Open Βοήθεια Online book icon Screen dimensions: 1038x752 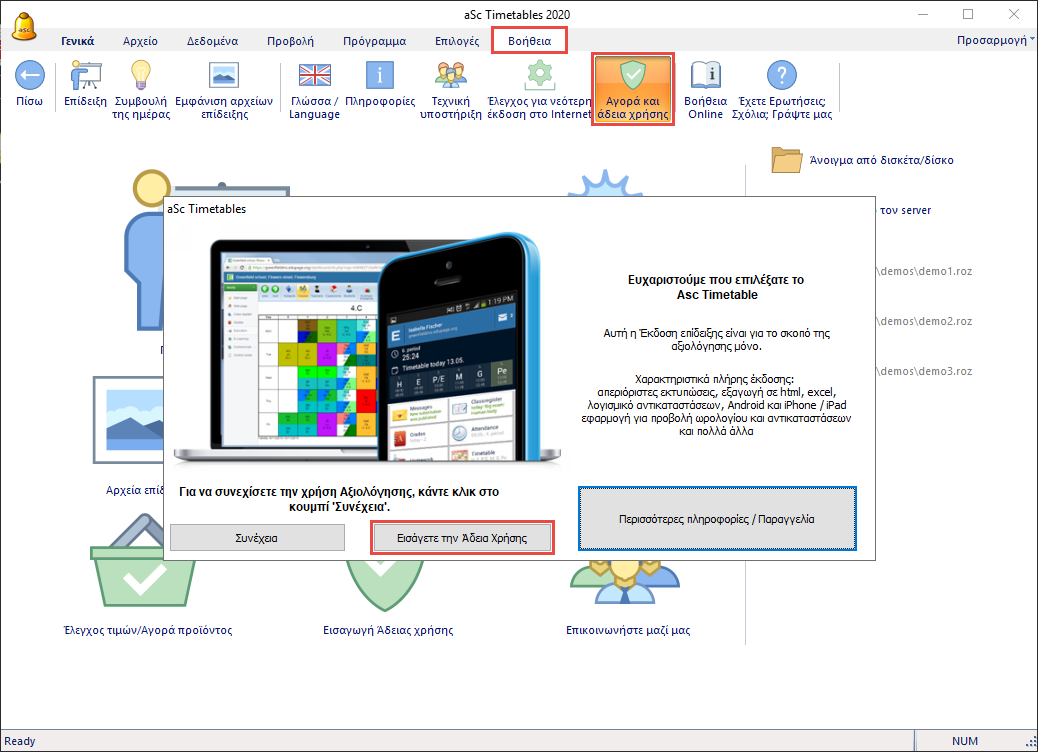tap(705, 76)
